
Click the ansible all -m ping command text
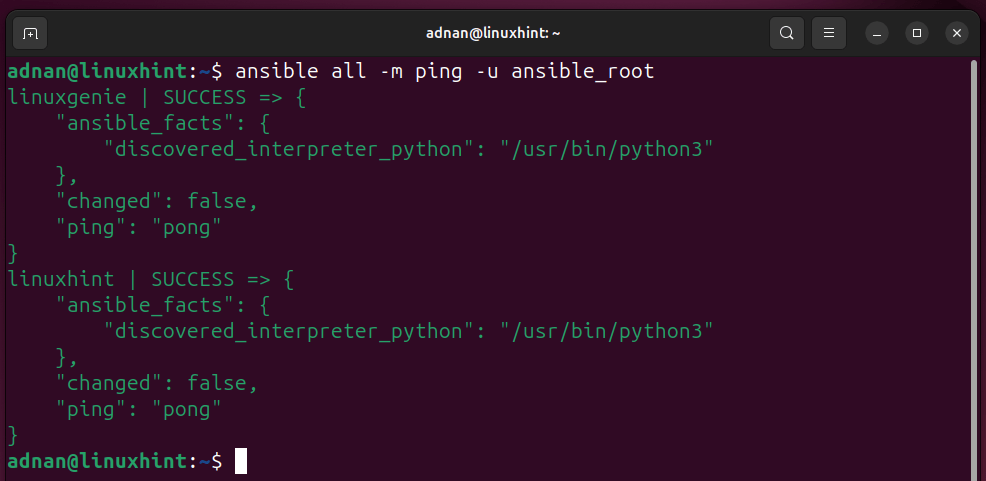[445, 71]
